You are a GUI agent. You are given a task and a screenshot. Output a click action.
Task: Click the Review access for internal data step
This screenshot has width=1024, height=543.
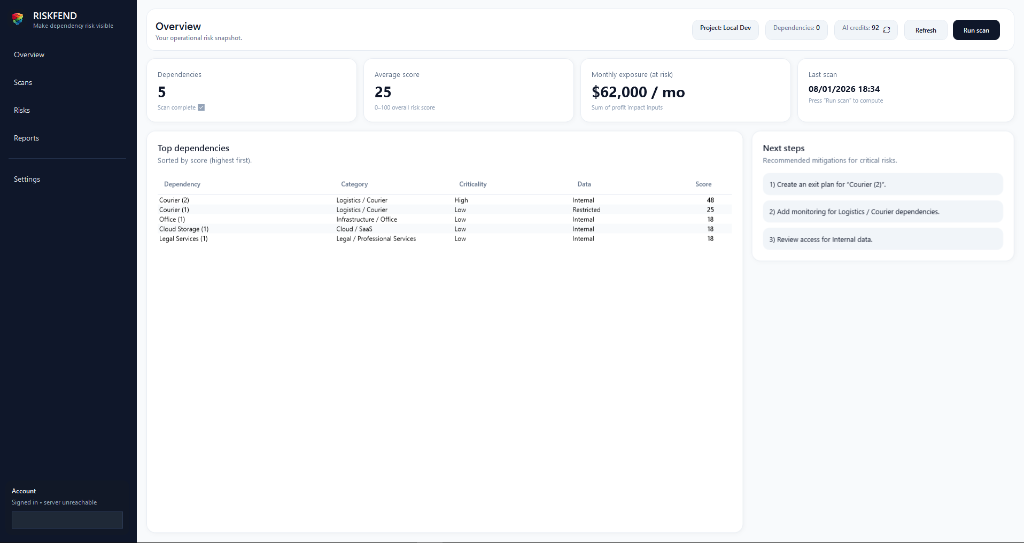point(882,240)
